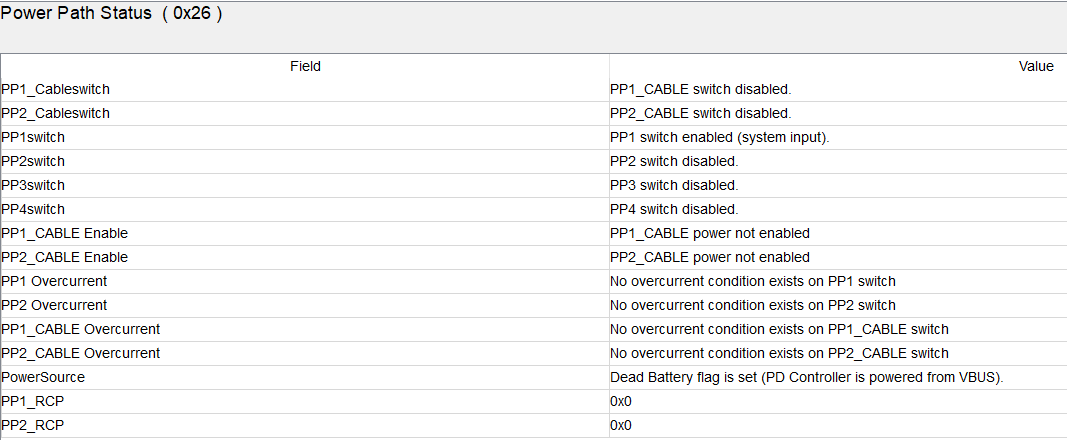This screenshot has height=440, width=1067.
Task: Select the PP4switch field cell
Action: pos(305,209)
